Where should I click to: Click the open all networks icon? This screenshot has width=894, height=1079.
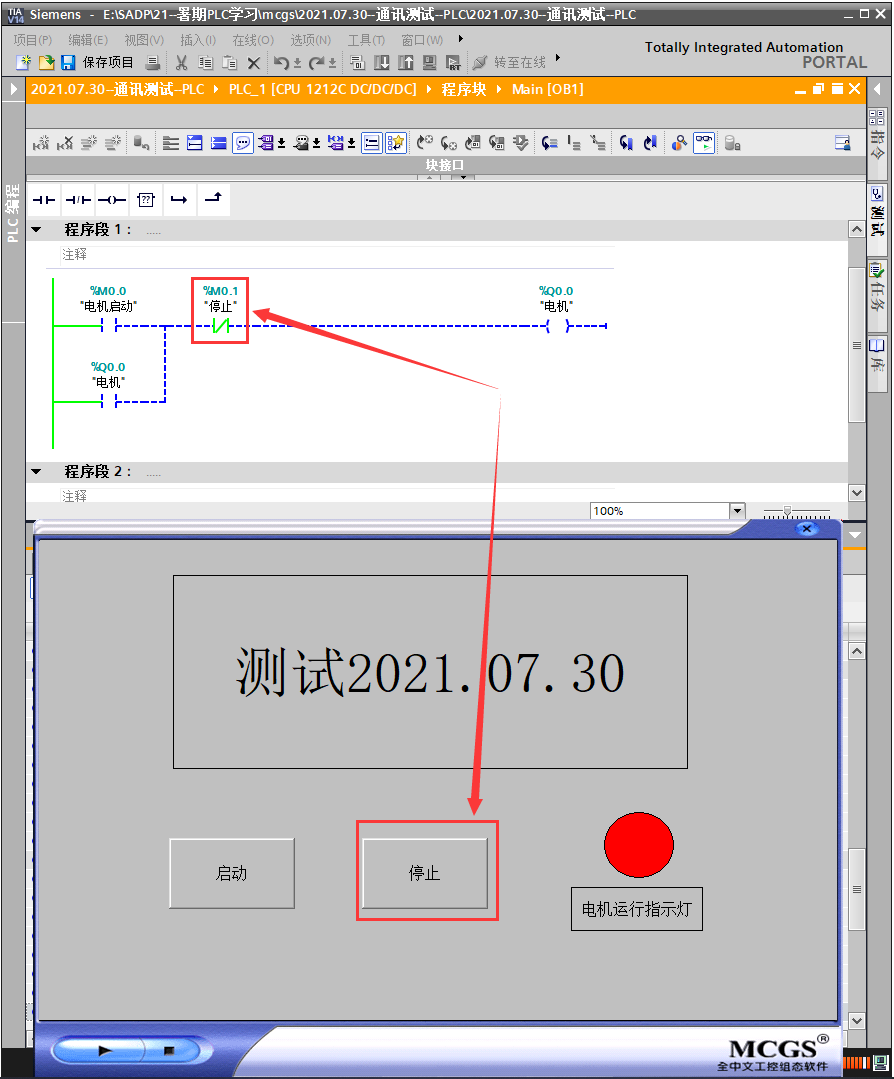point(195,143)
